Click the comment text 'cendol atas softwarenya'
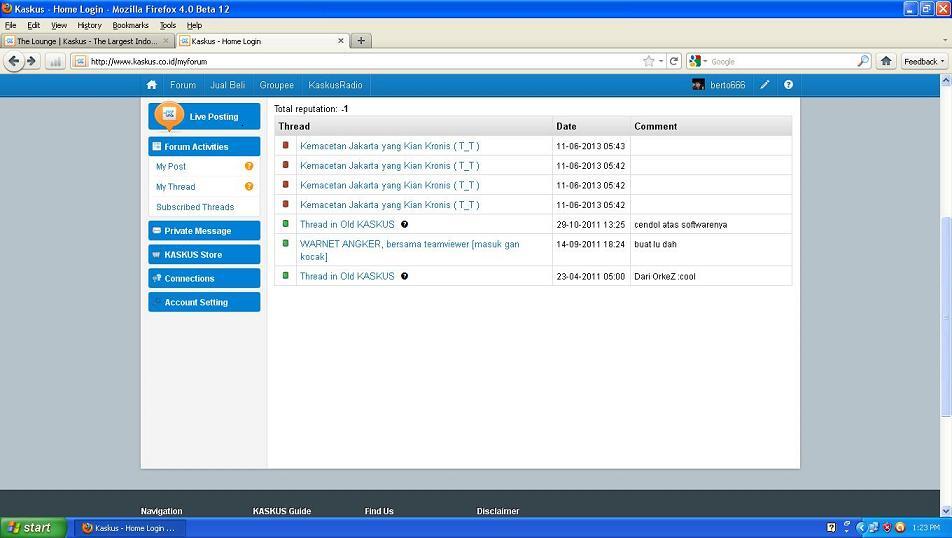The width and height of the screenshot is (952, 538). tap(681, 225)
